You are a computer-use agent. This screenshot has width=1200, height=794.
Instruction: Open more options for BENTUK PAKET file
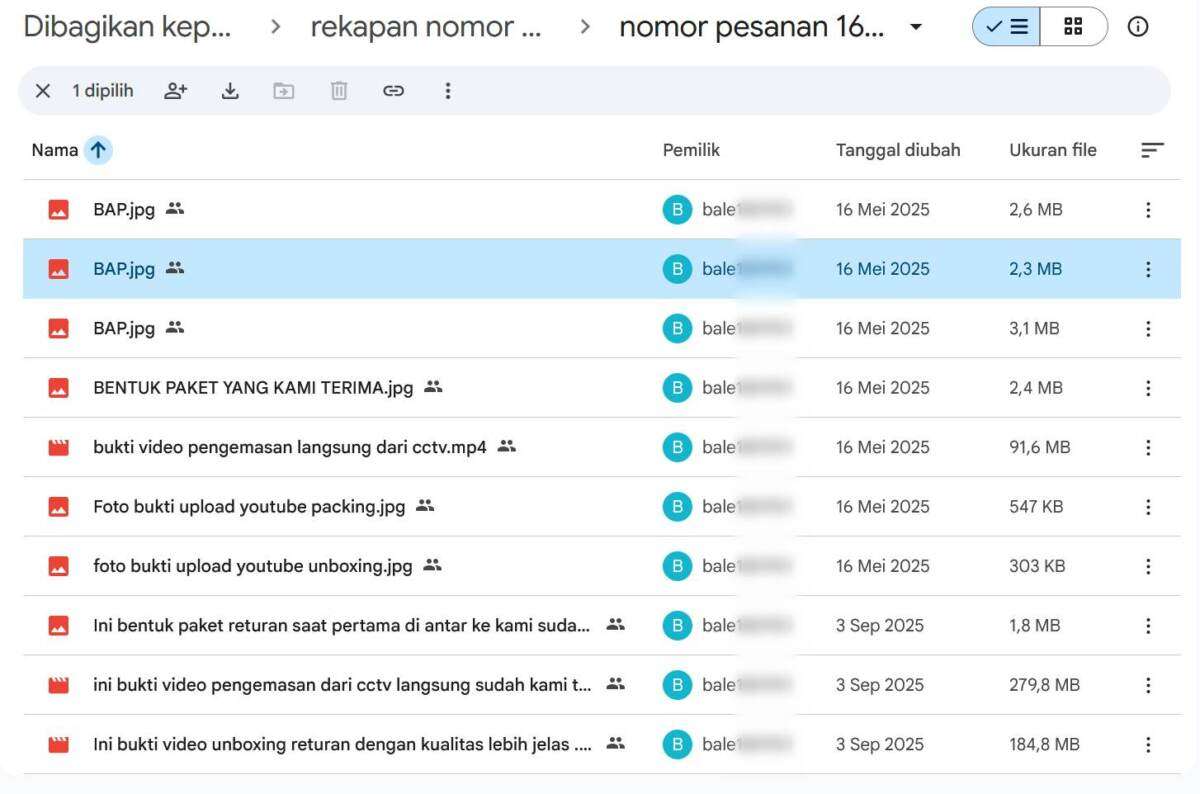click(1147, 388)
